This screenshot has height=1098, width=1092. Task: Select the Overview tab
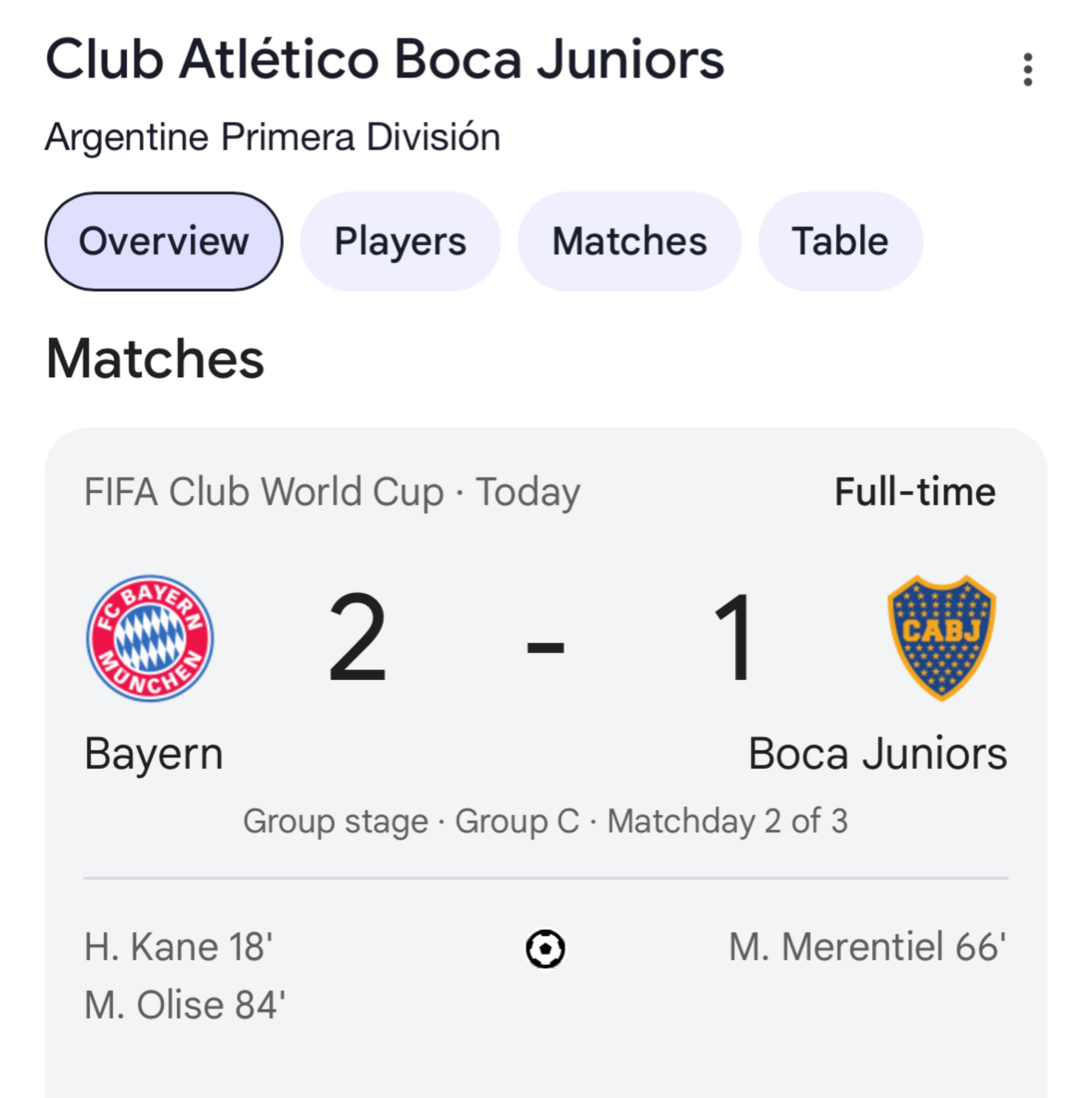pos(164,241)
